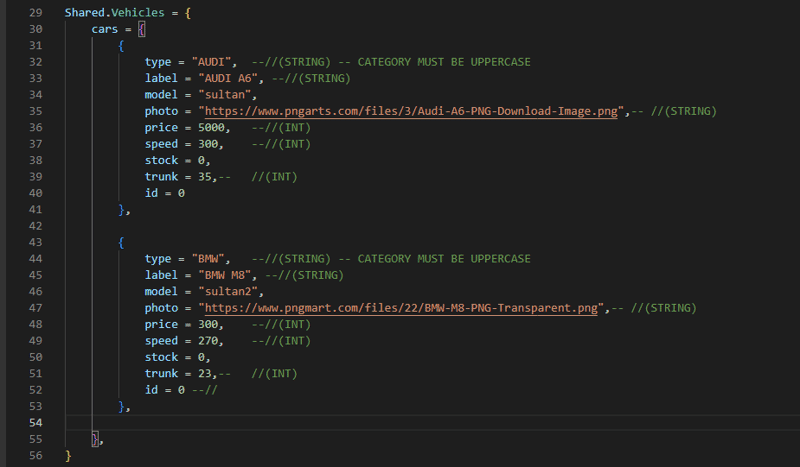The height and width of the screenshot is (467, 800).
Task: Select line number 54 in the gutter
Action: tap(36, 423)
